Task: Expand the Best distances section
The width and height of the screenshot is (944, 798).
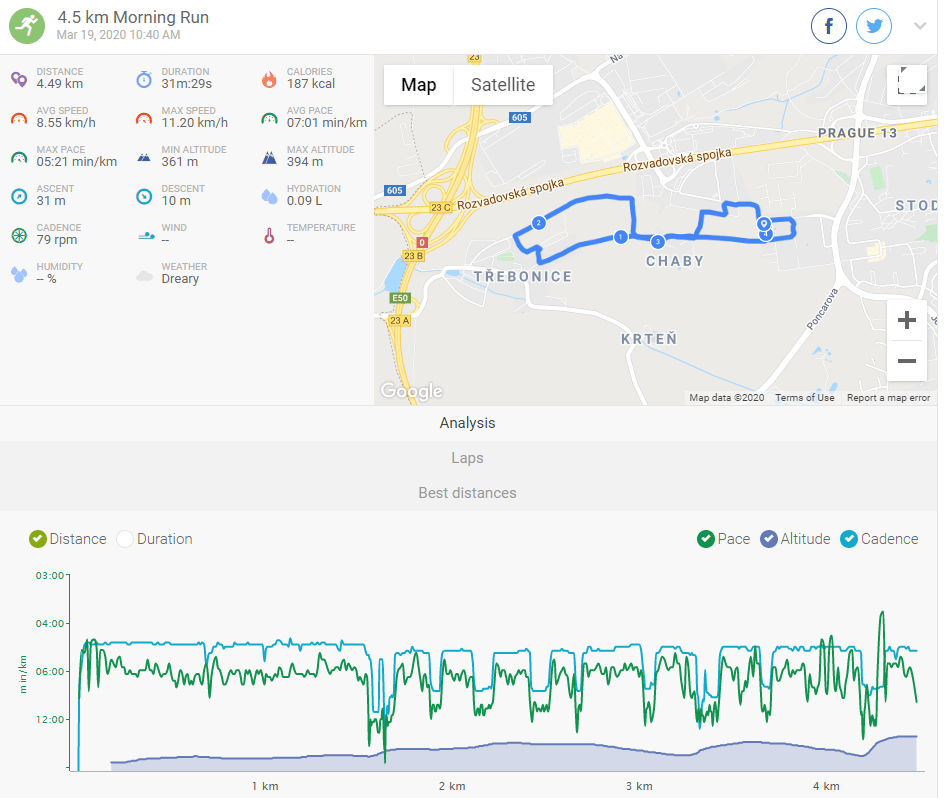Action: click(x=468, y=493)
